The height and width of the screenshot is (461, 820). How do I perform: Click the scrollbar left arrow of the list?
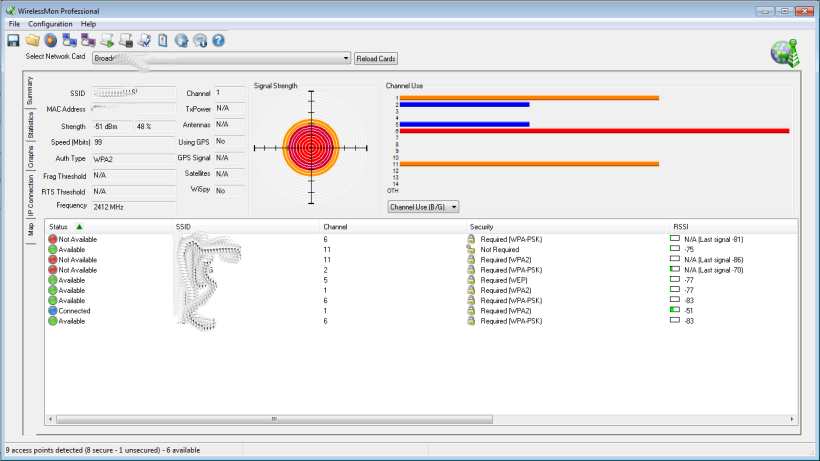click(x=51, y=419)
